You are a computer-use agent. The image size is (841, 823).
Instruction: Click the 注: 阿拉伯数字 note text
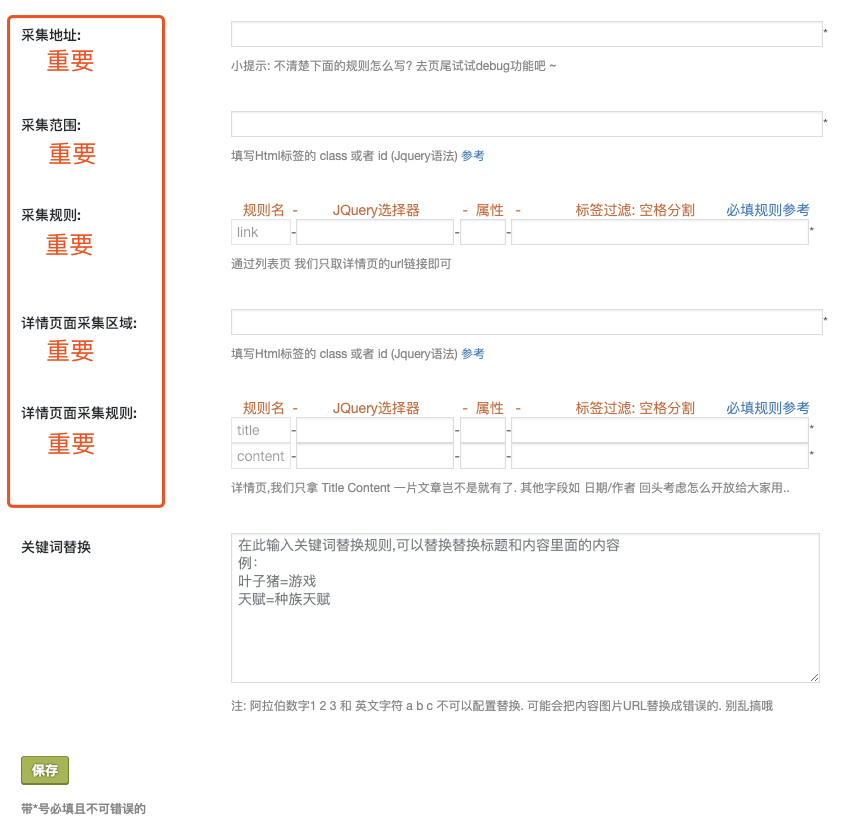(502, 706)
